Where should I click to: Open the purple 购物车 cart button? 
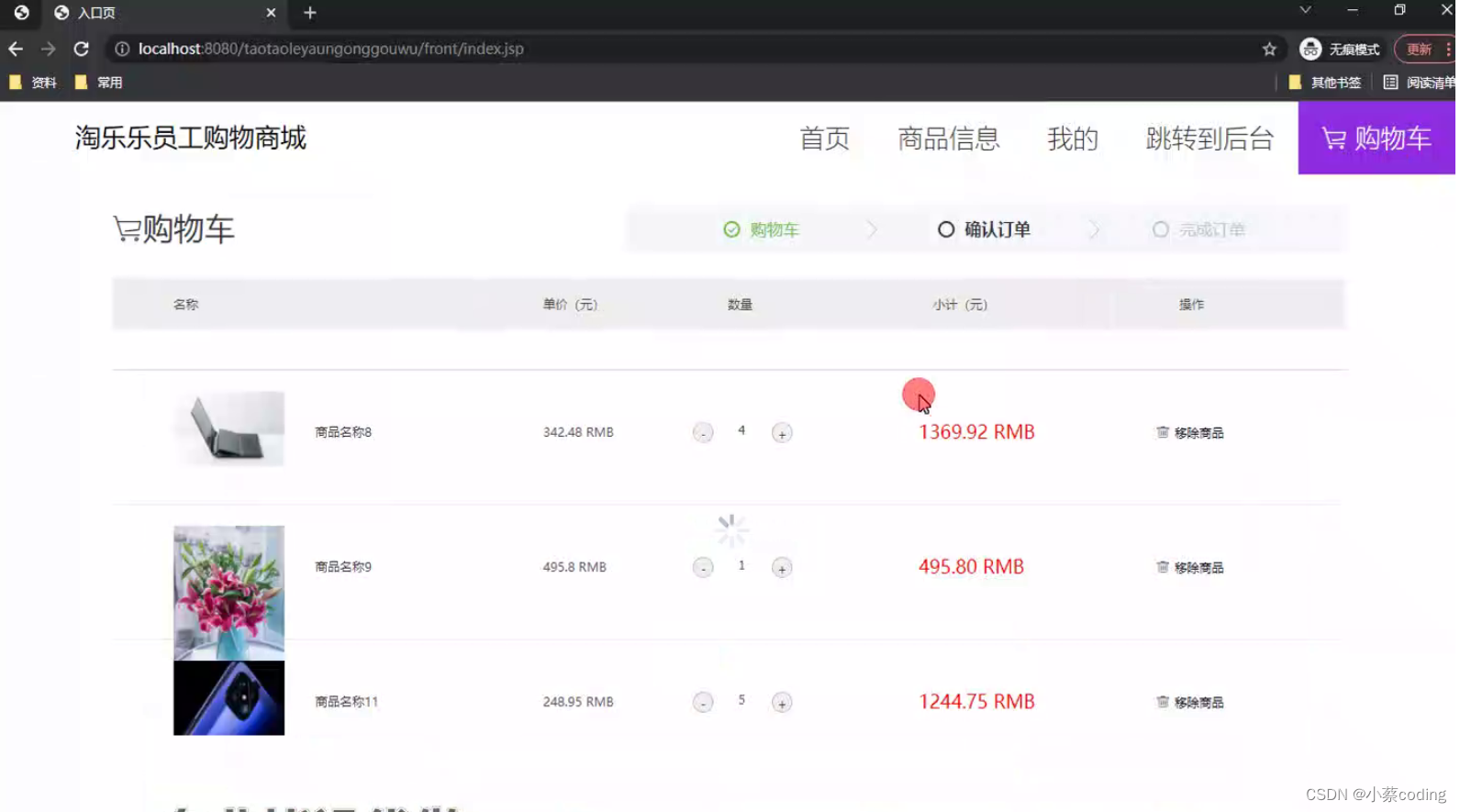coord(1376,138)
